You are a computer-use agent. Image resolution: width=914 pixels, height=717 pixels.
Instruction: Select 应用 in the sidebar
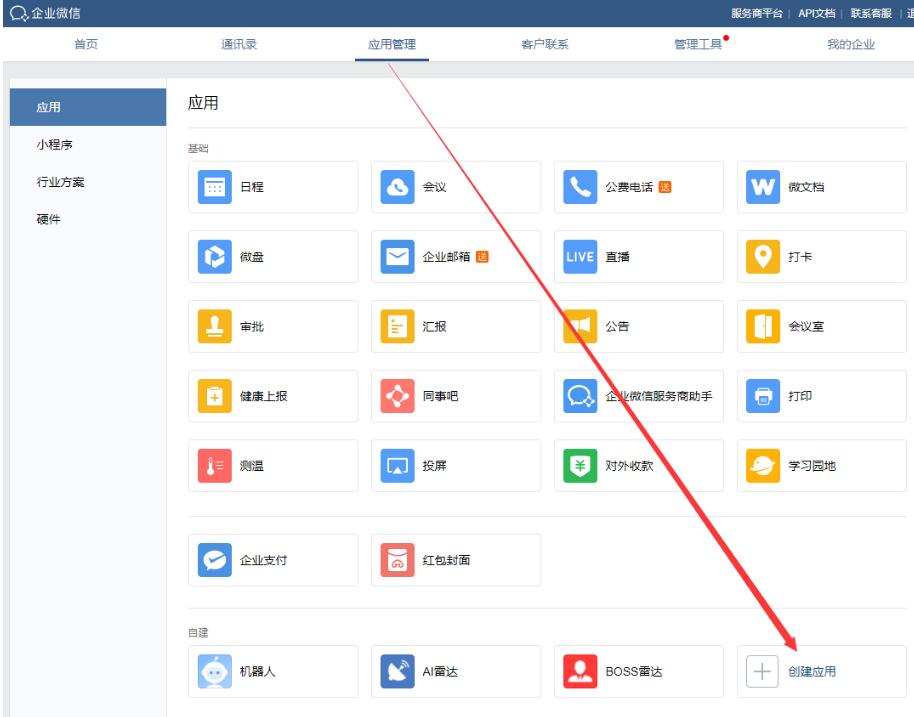(x=88, y=107)
